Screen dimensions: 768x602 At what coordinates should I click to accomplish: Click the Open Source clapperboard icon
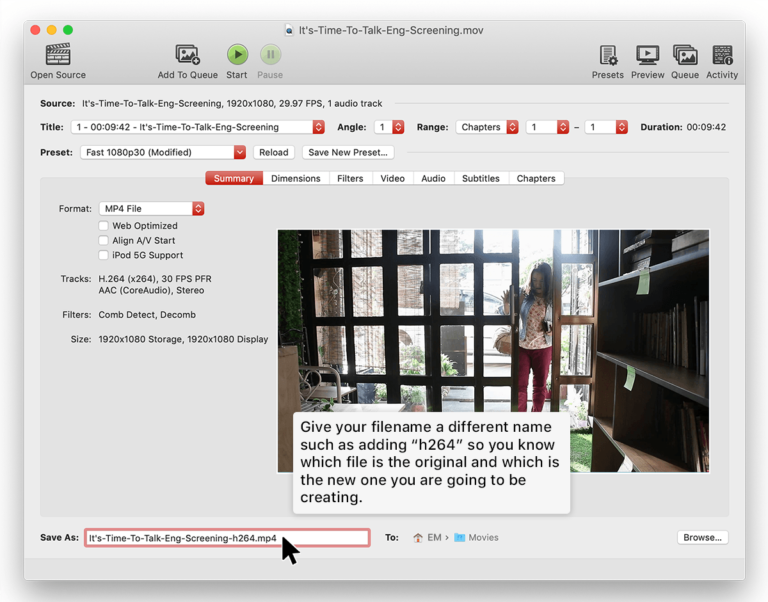pyautogui.click(x=58, y=54)
